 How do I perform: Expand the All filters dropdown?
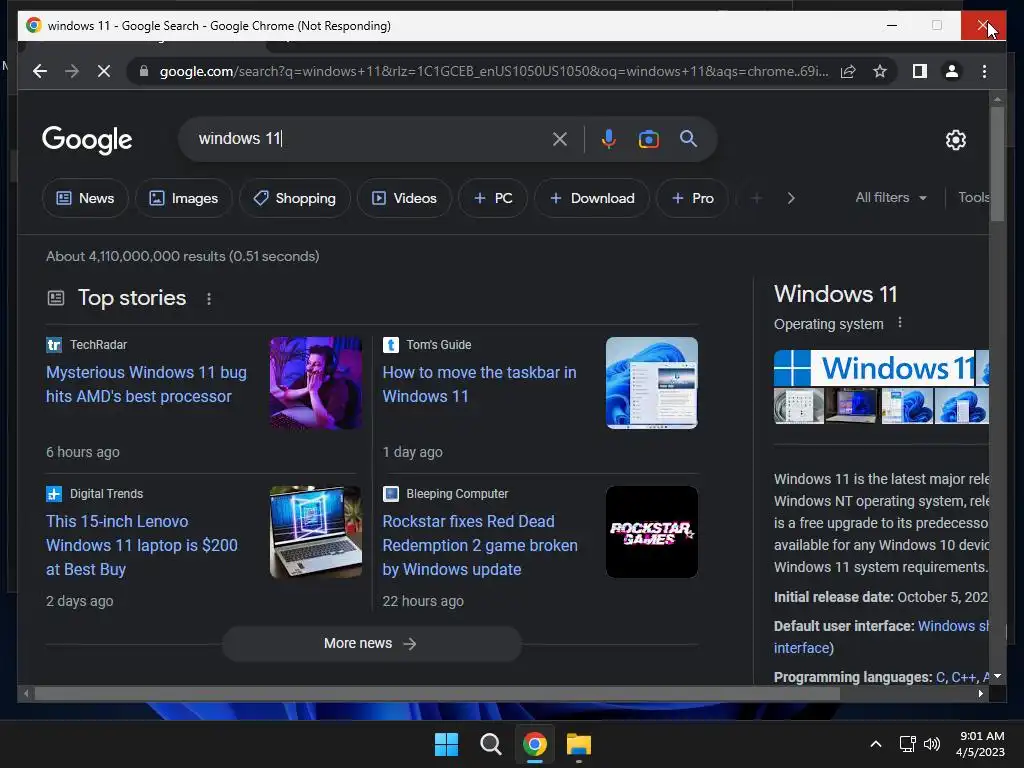[891, 197]
